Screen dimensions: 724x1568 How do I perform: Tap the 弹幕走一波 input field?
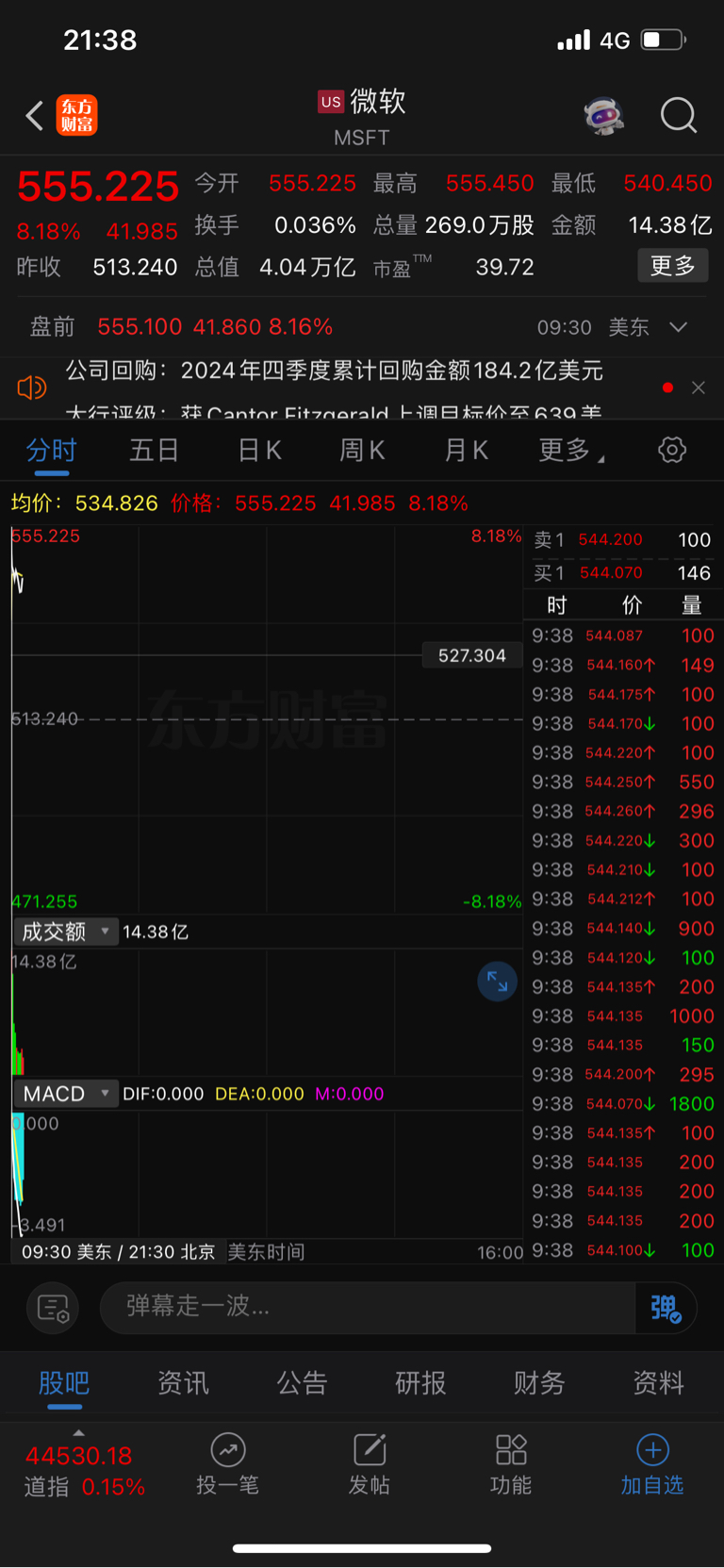pos(368,1308)
